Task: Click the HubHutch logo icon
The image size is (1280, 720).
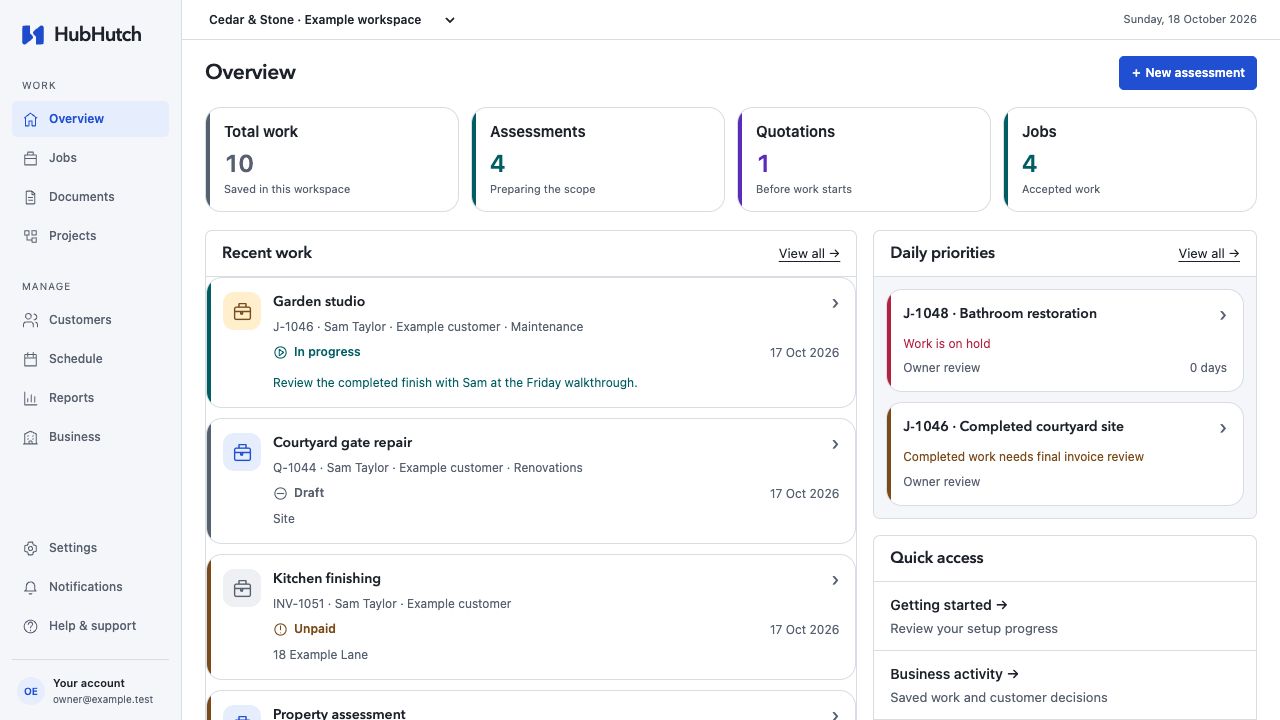Action: pos(33,35)
